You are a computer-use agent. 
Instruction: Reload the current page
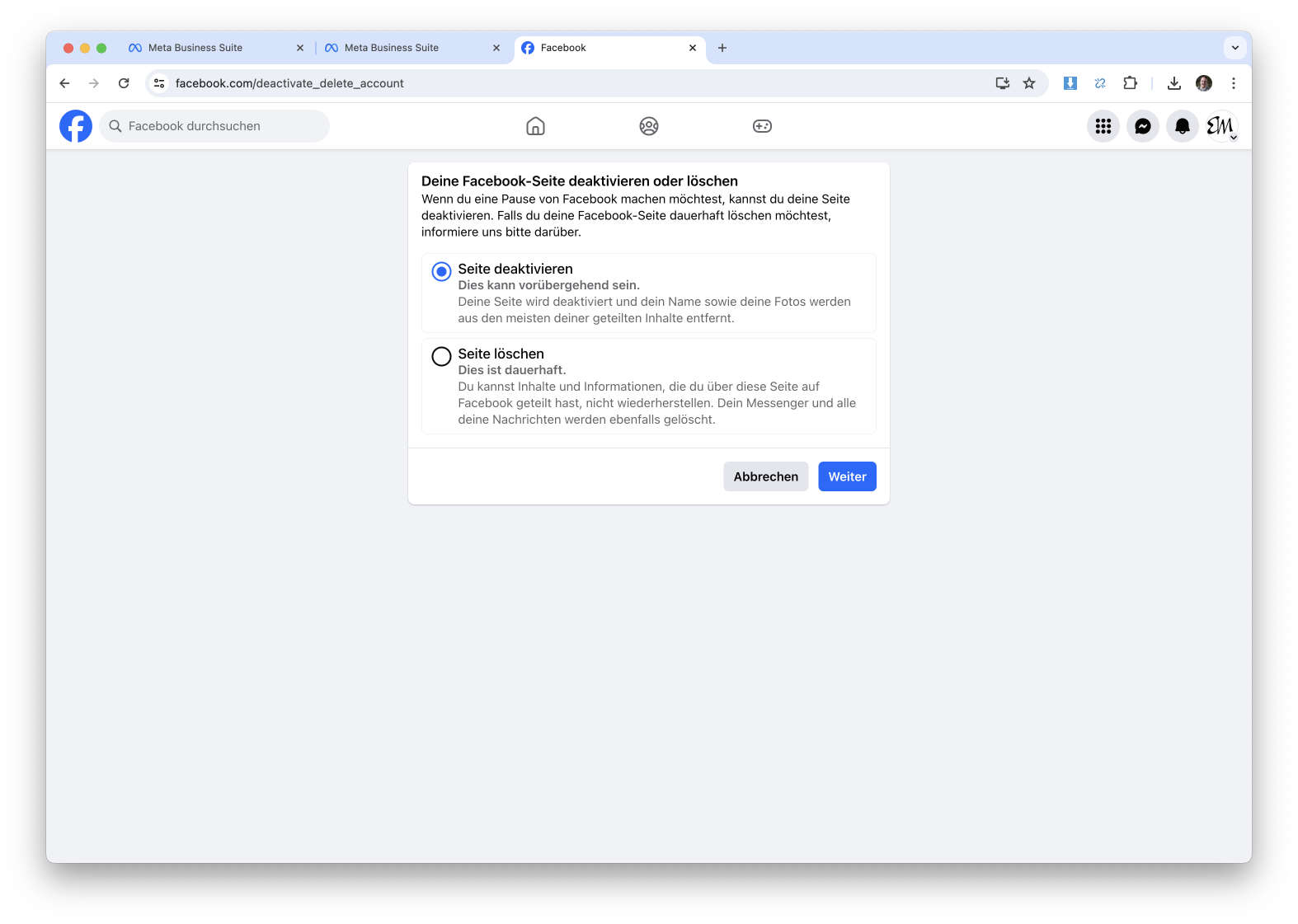tap(124, 83)
